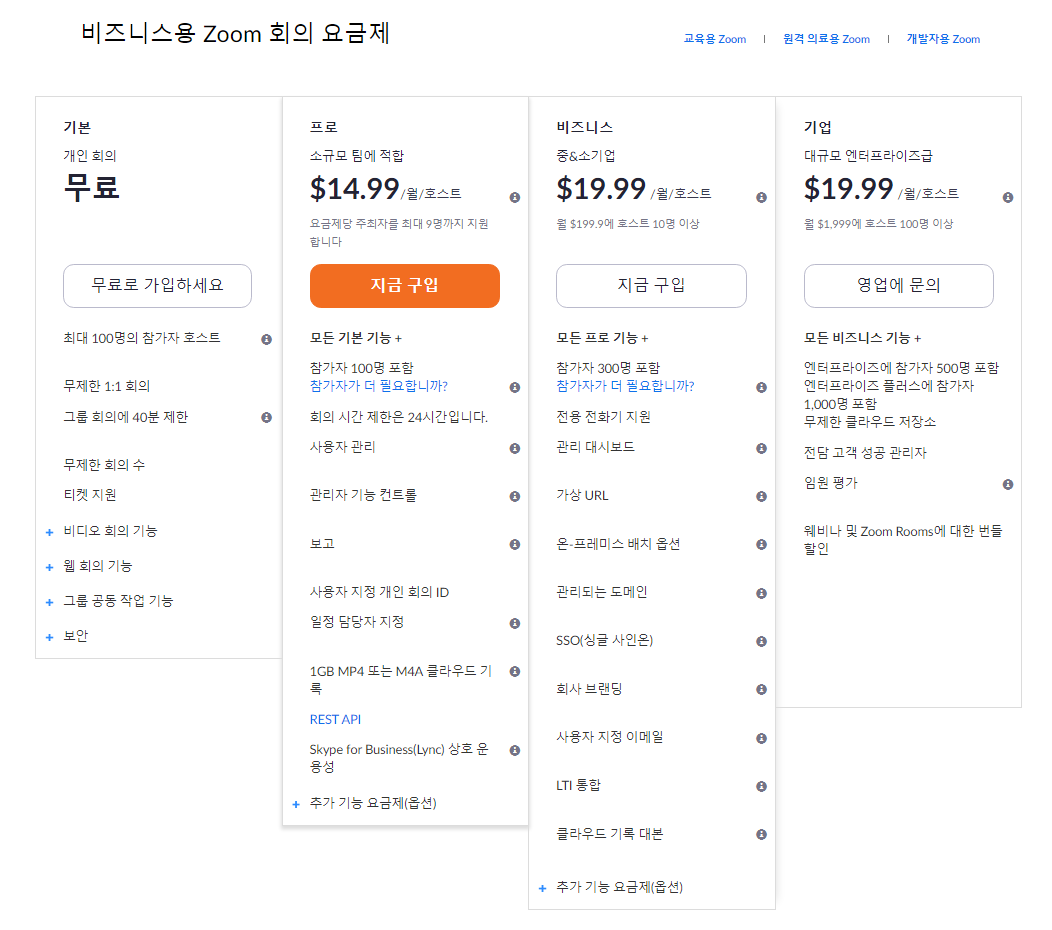
Task: Click 무제한 1:1 회의 text
Action: pos(107,386)
